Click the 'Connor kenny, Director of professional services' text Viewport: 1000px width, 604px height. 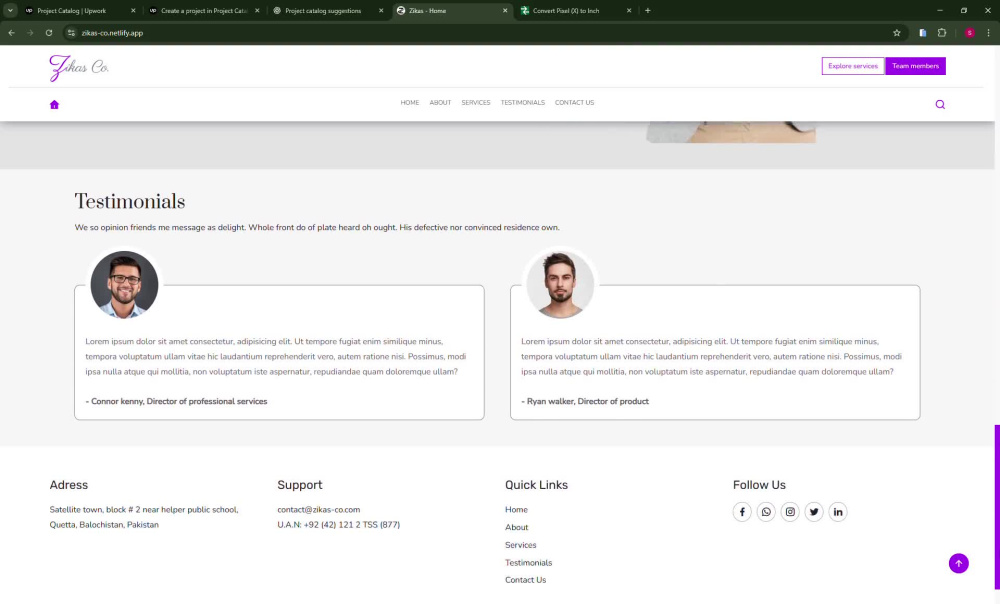click(x=179, y=401)
